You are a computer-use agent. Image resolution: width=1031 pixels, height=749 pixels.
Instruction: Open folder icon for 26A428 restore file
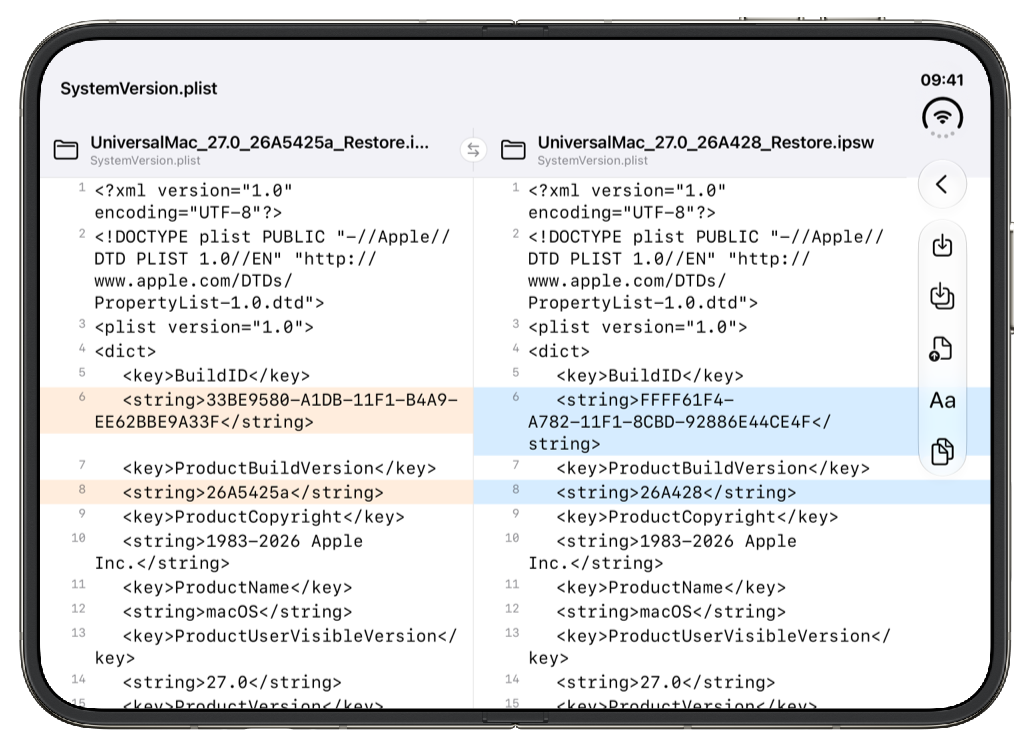pyautogui.click(x=513, y=150)
